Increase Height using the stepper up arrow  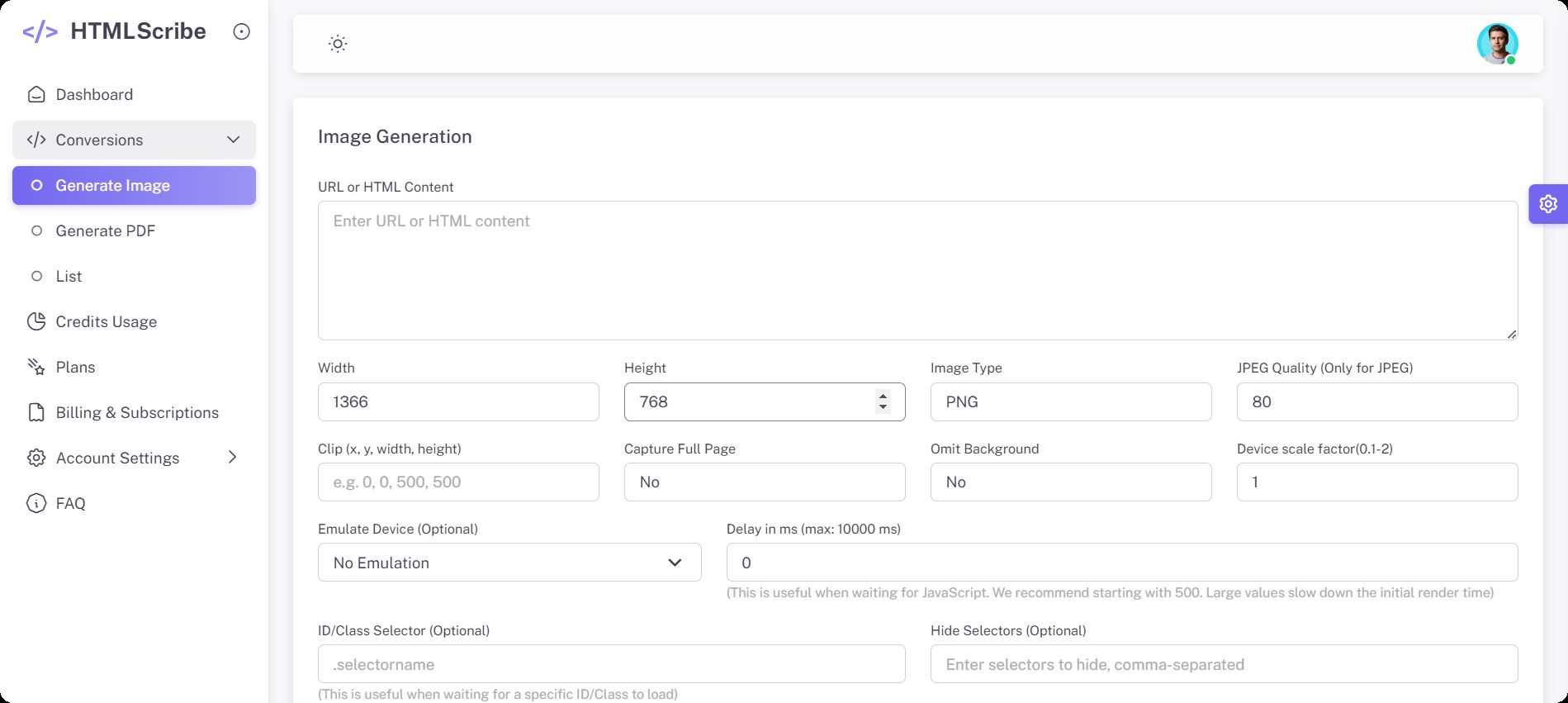pos(883,396)
